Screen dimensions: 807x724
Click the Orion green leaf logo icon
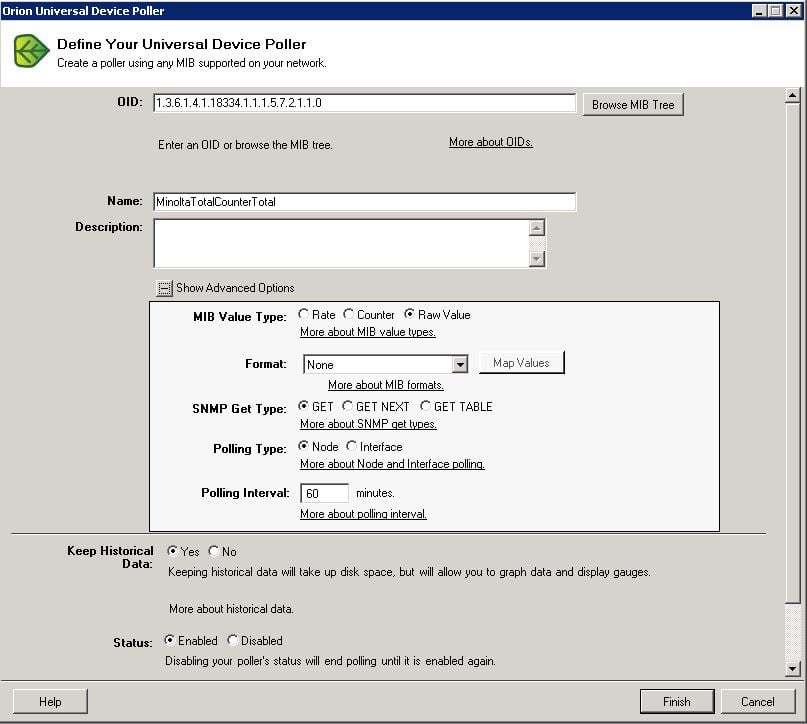[x=31, y=51]
